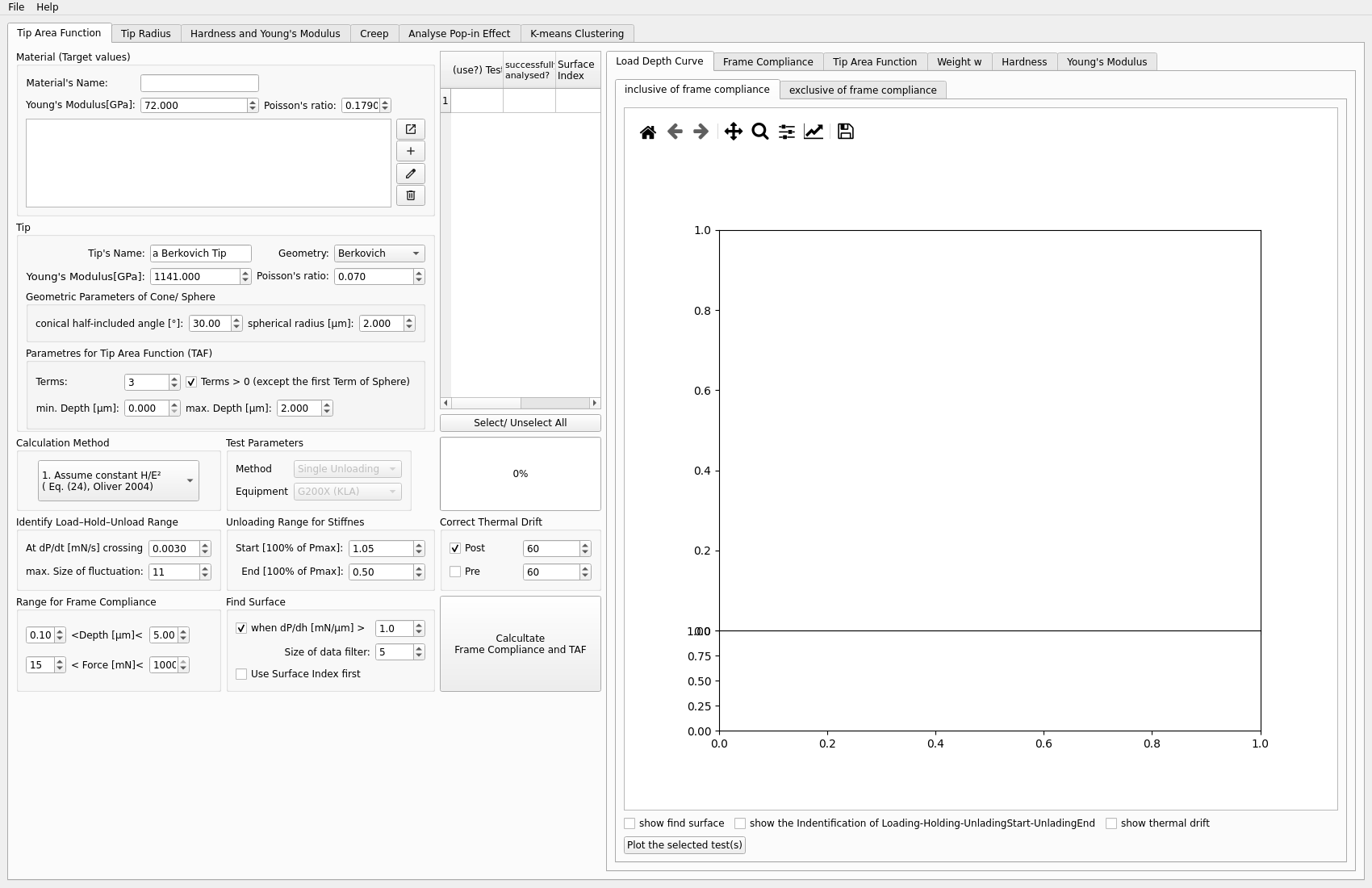The height and width of the screenshot is (888, 1372).
Task: Switch to the Hardness and Young's Modulus tab
Action: tap(265, 34)
